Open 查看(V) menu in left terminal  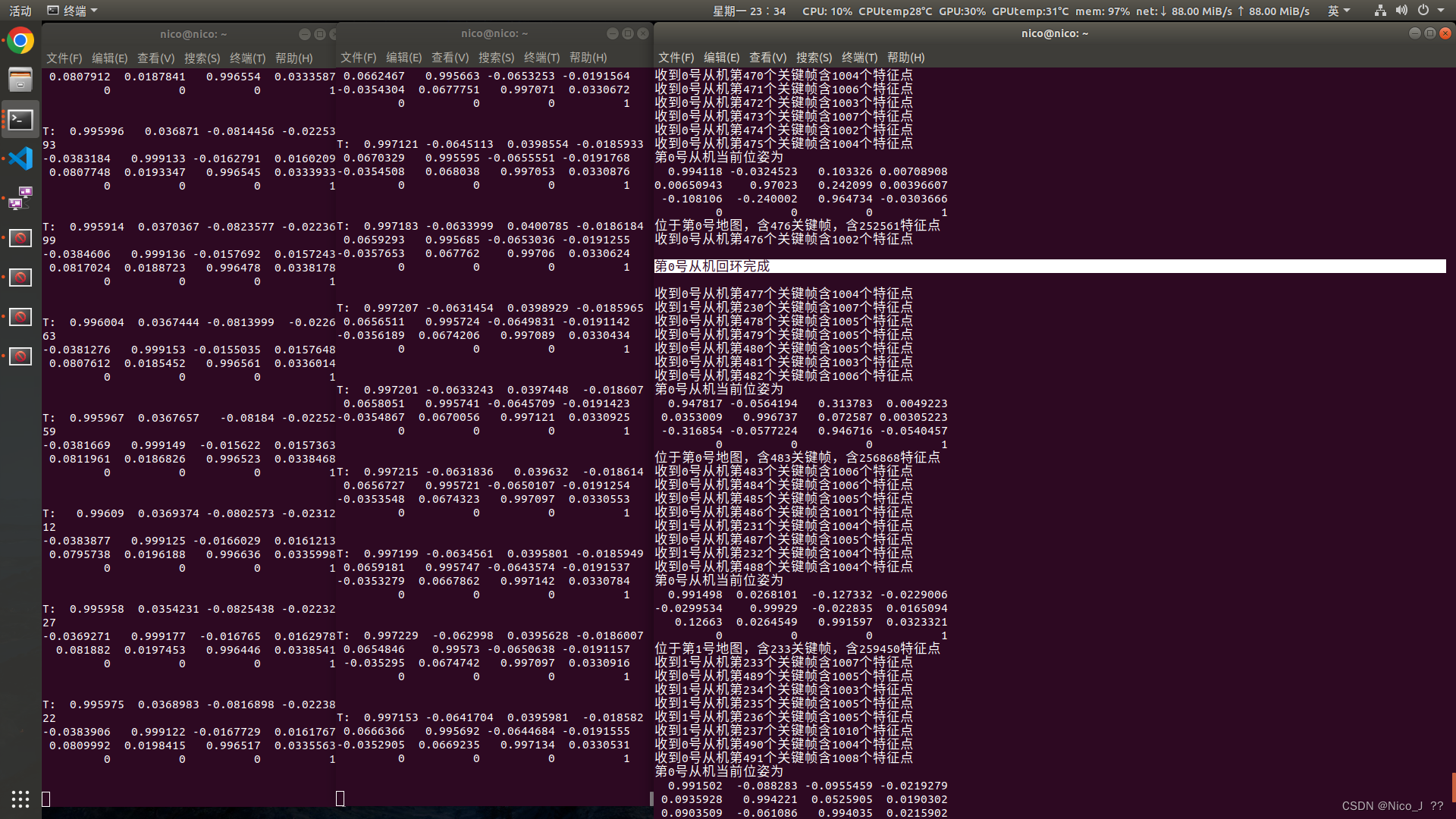155,58
